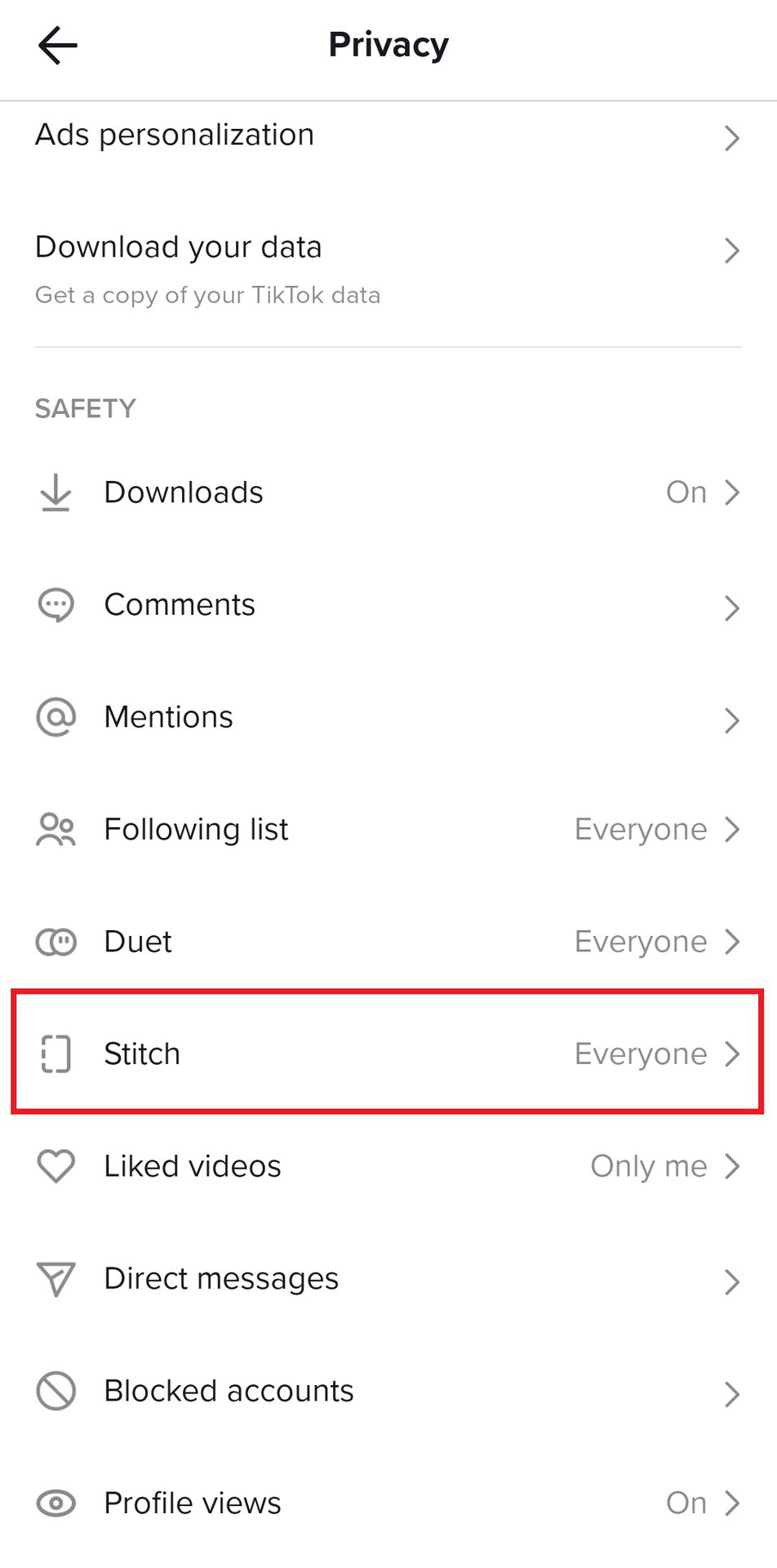The height and width of the screenshot is (1568, 777).
Task: Open Download your data chevron
Action: [x=732, y=250]
